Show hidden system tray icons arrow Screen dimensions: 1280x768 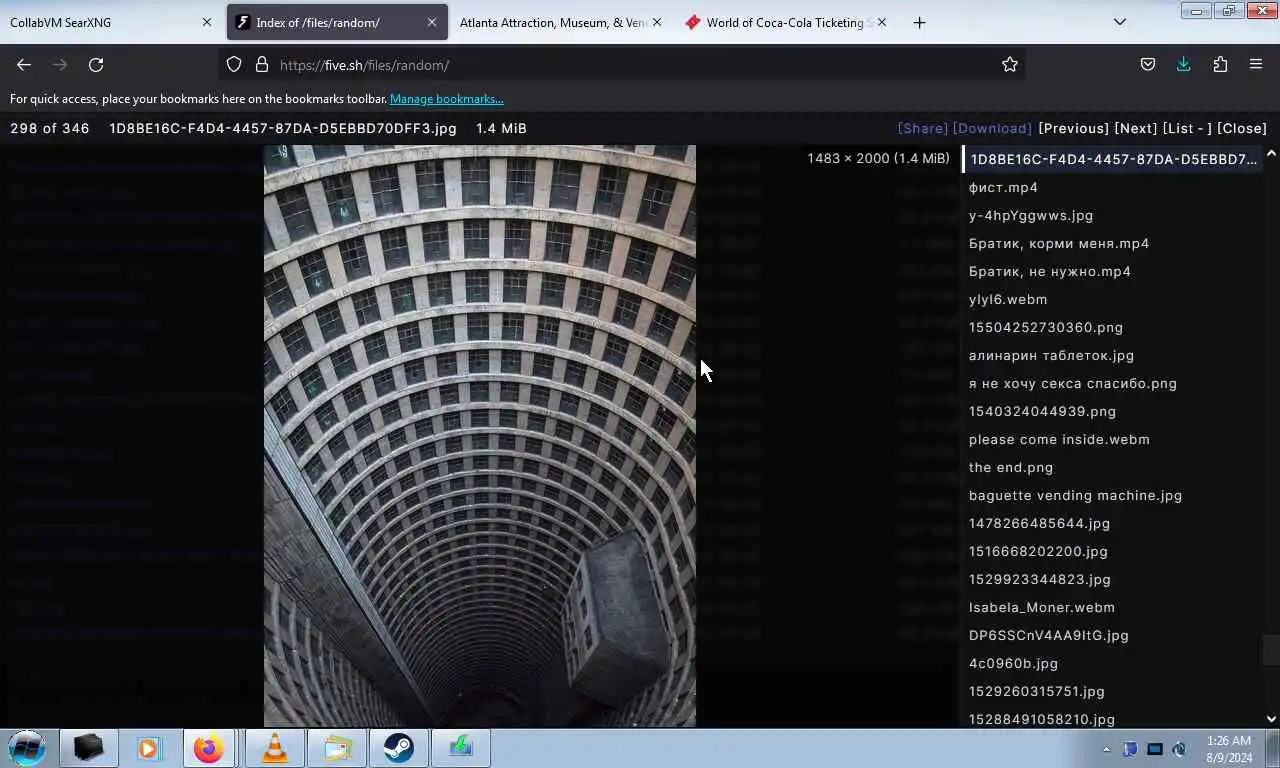pos(1106,749)
